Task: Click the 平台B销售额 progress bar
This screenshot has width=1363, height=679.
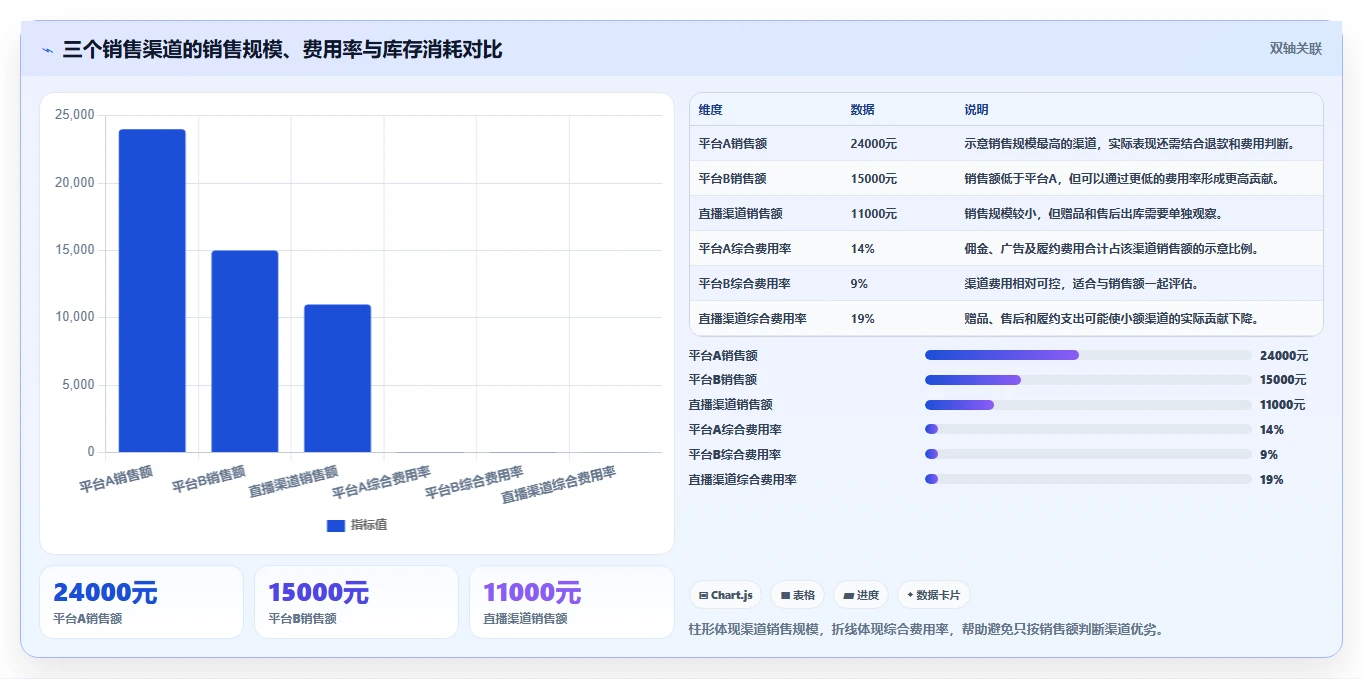Action: 1088,380
